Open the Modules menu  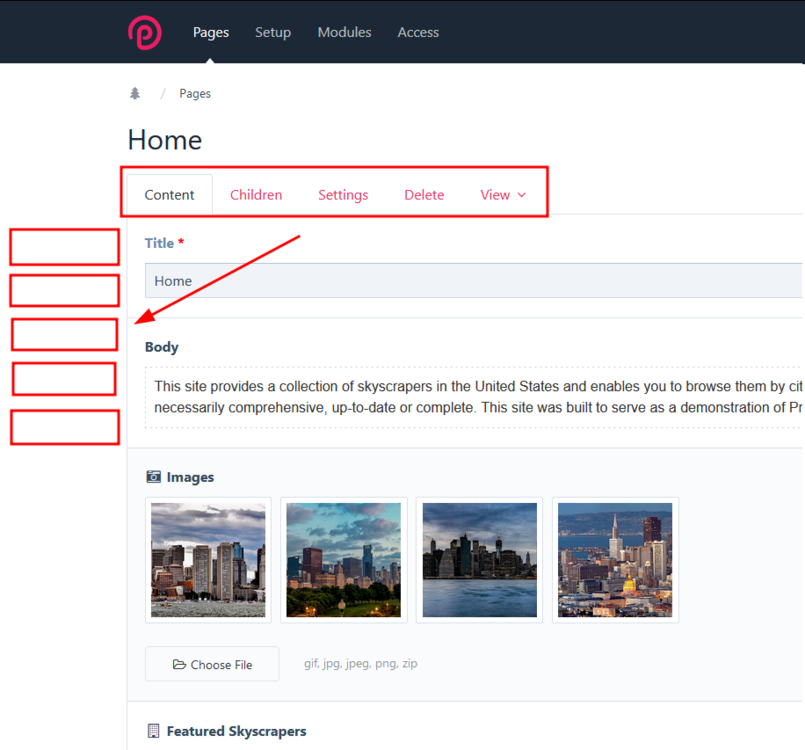click(x=344, y=32)
